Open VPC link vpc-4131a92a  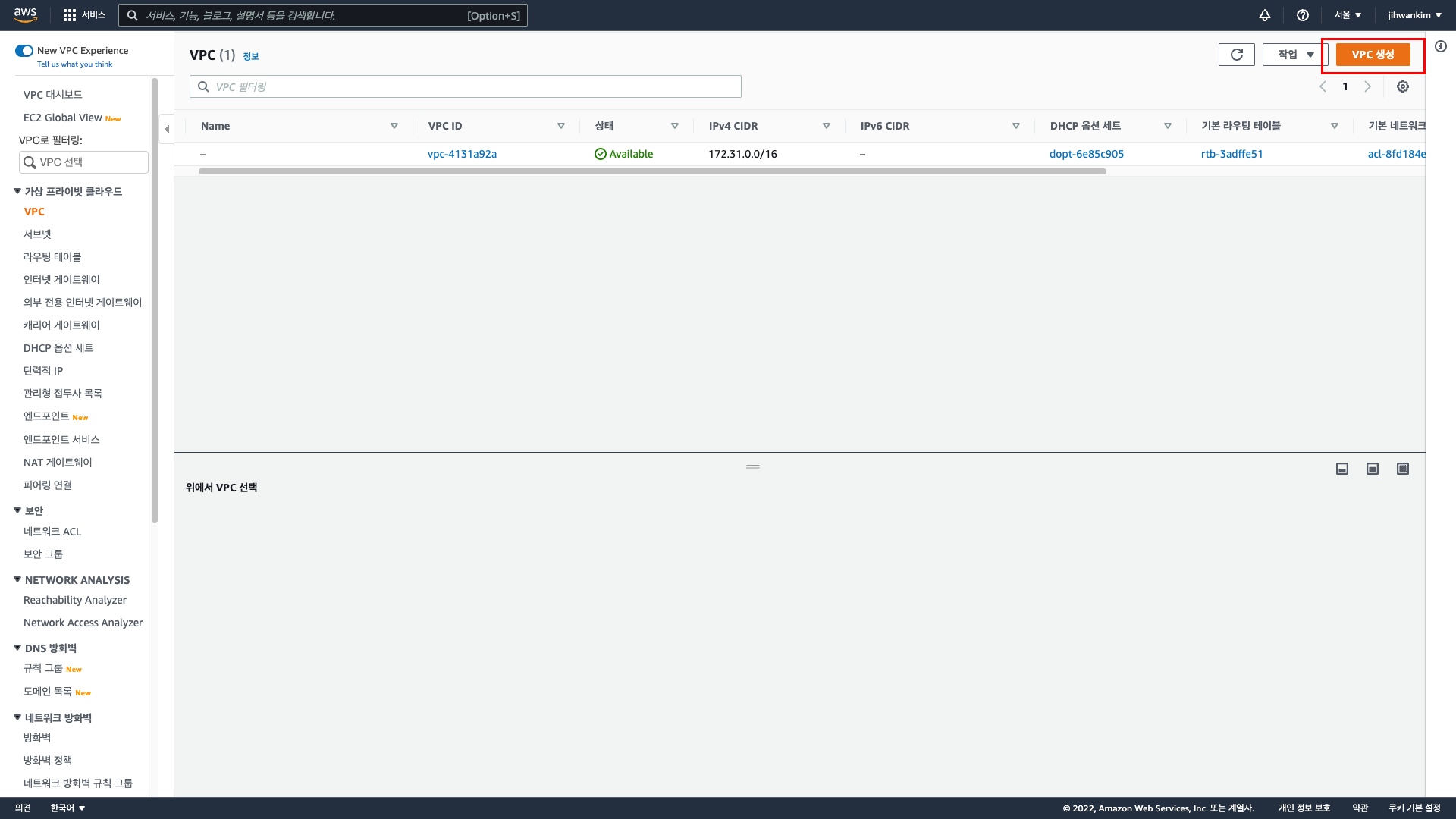pyautogui.click(x=462, y=154)
